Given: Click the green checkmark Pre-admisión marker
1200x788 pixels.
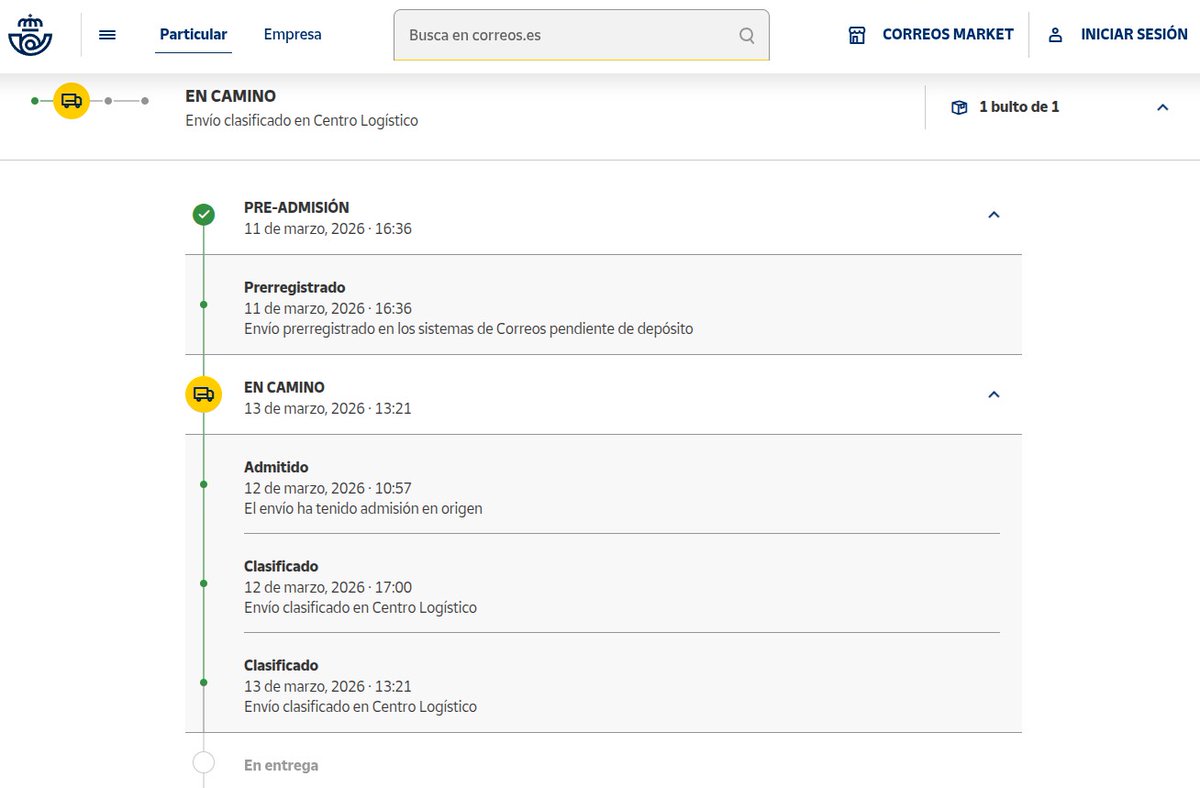Looking at the screenshot, I should tap(204, 214).
